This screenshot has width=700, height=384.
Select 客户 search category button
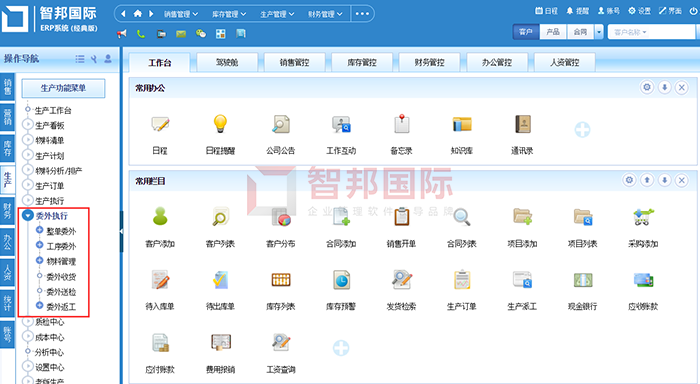[x=526, y=32]
